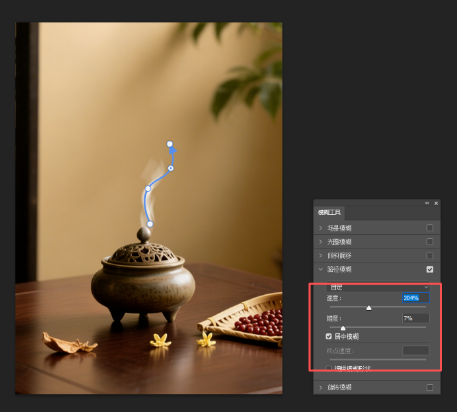Select the upper curve point on blur path
This screenshot has width=457, height=412.
point(171,168)
